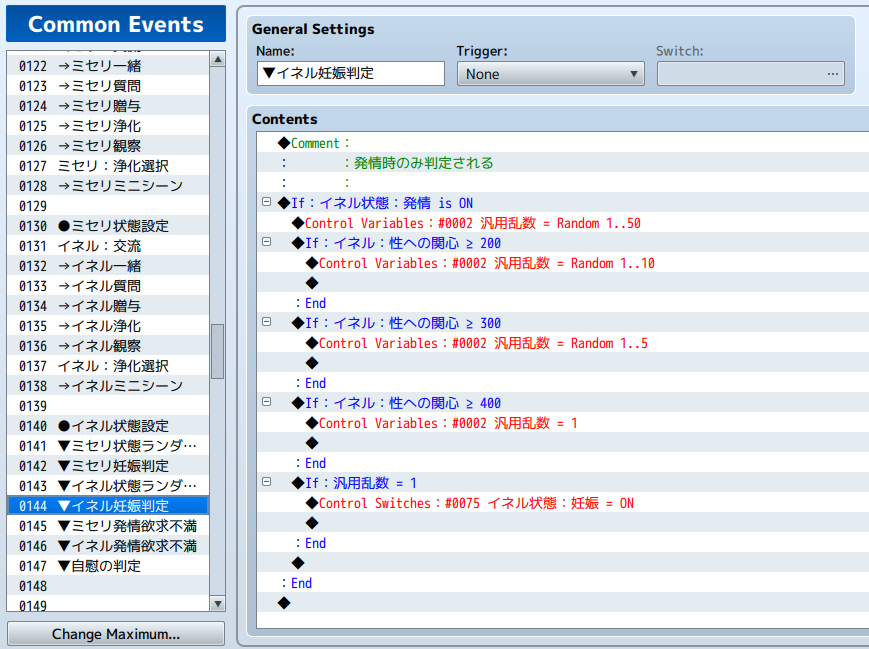This screenshot has height=649, width=869.
Task: Select the empty common event 0148
Action: coord(108,586)
